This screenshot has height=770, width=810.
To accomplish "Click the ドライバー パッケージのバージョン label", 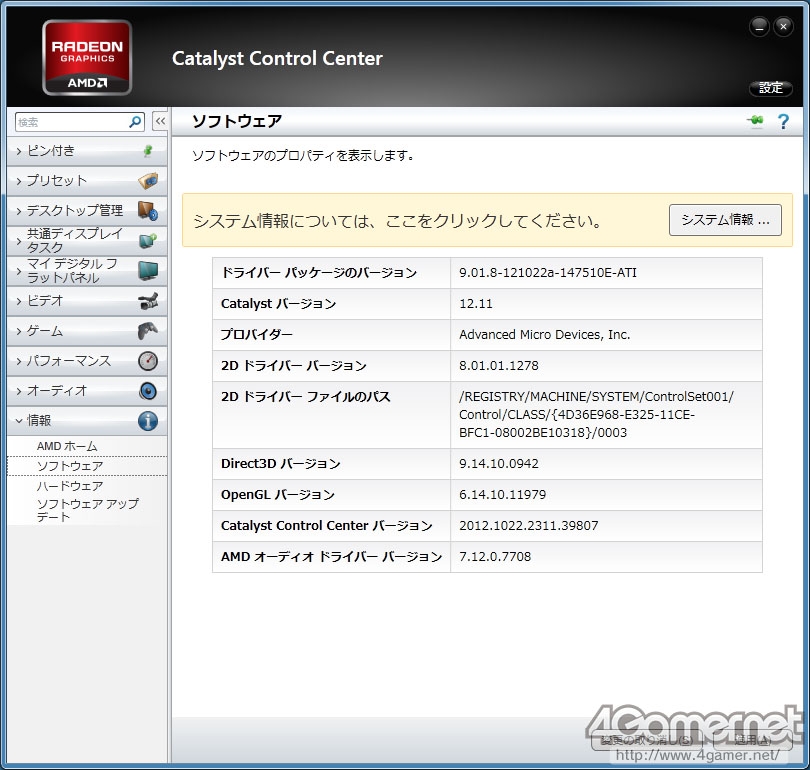I will click(319, 273).
